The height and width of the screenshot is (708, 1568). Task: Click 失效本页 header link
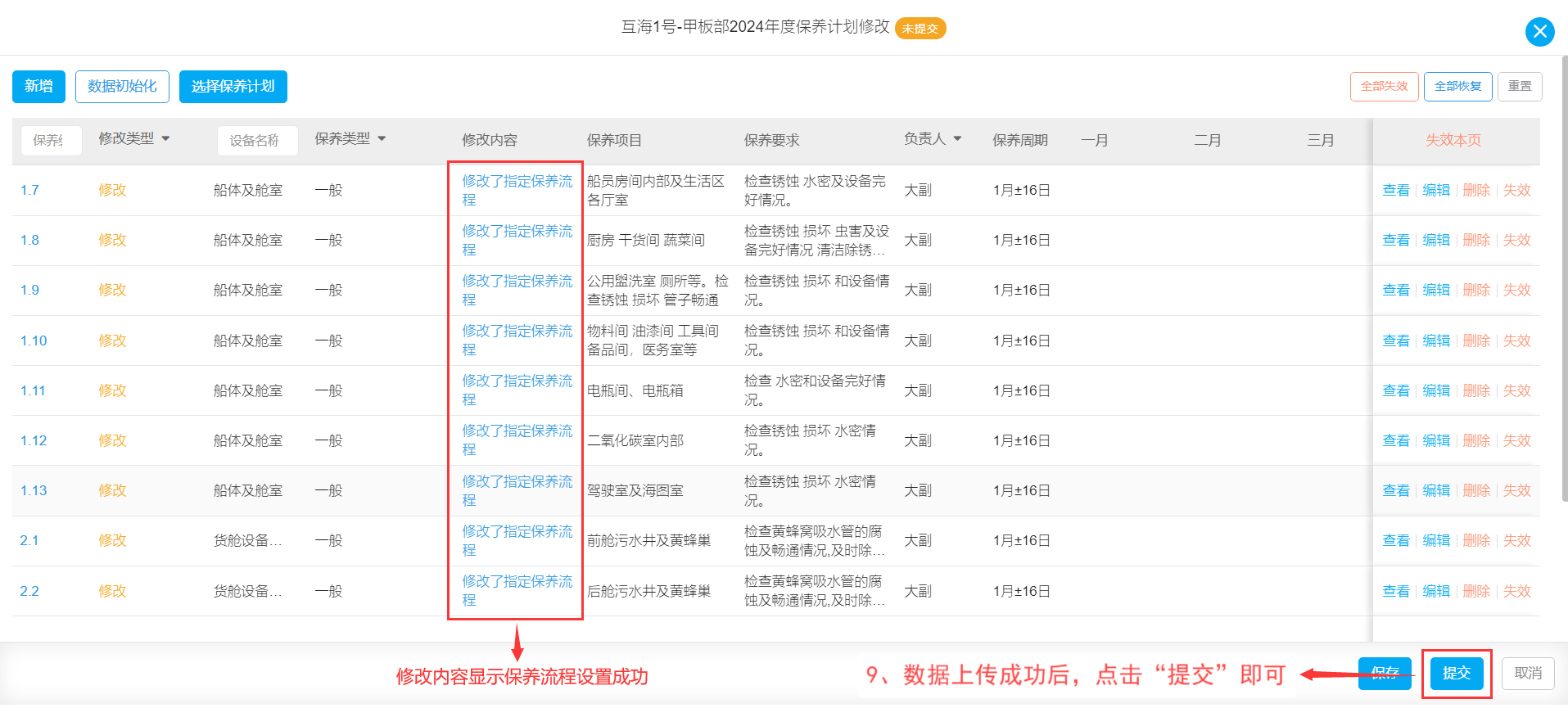click(x=1453, y=140)
